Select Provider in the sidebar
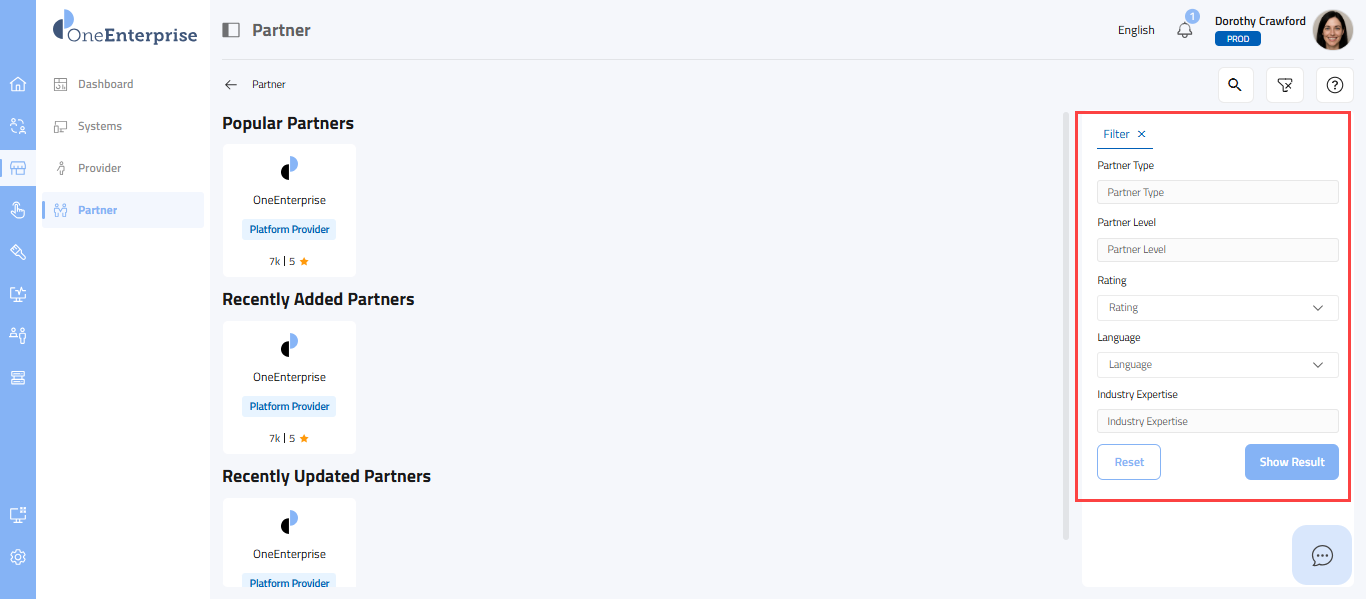The width and height of the screenshot is (1366, 599). pyautogui.click(x=99, y=168)
